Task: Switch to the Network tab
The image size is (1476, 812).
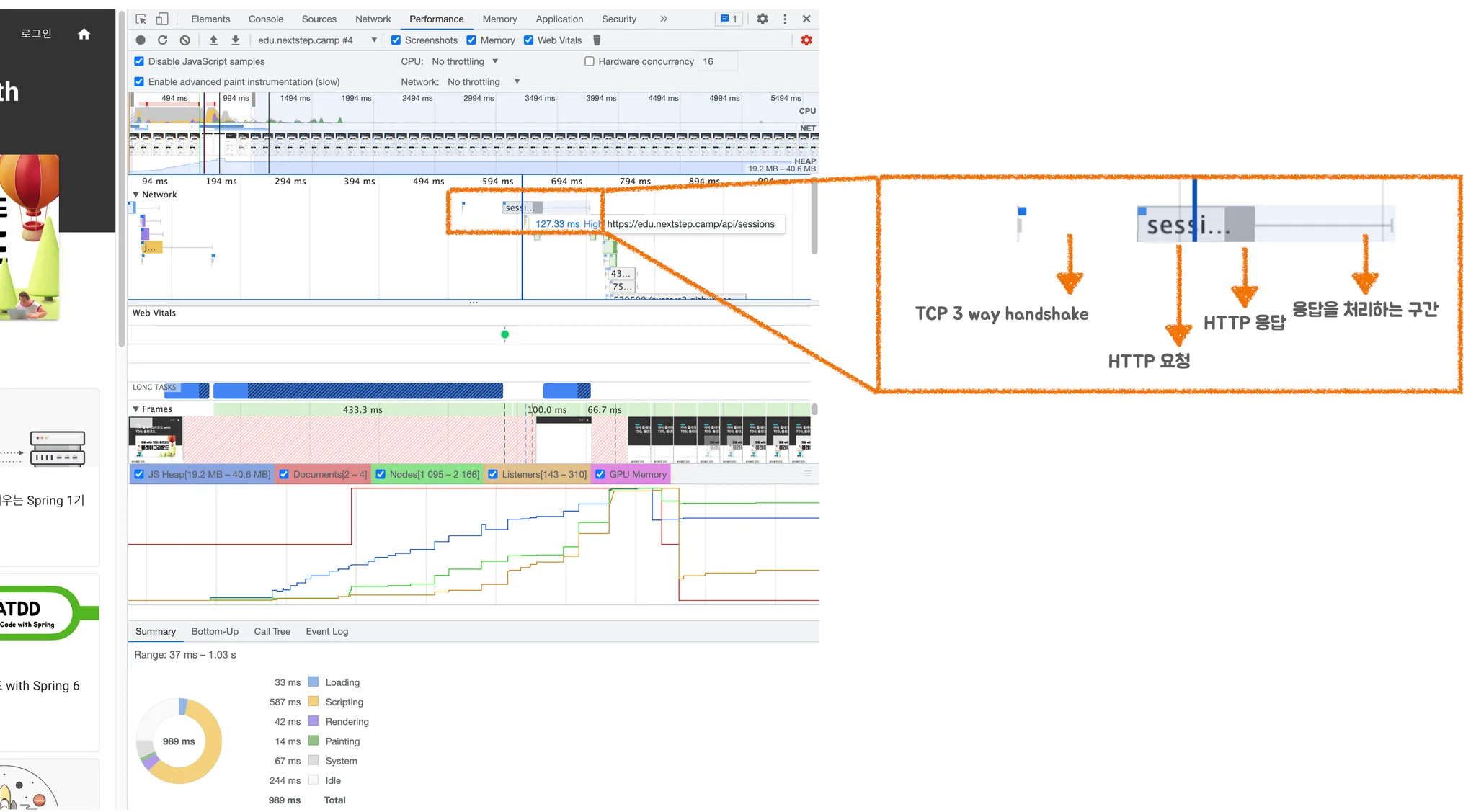Action: 373,19
